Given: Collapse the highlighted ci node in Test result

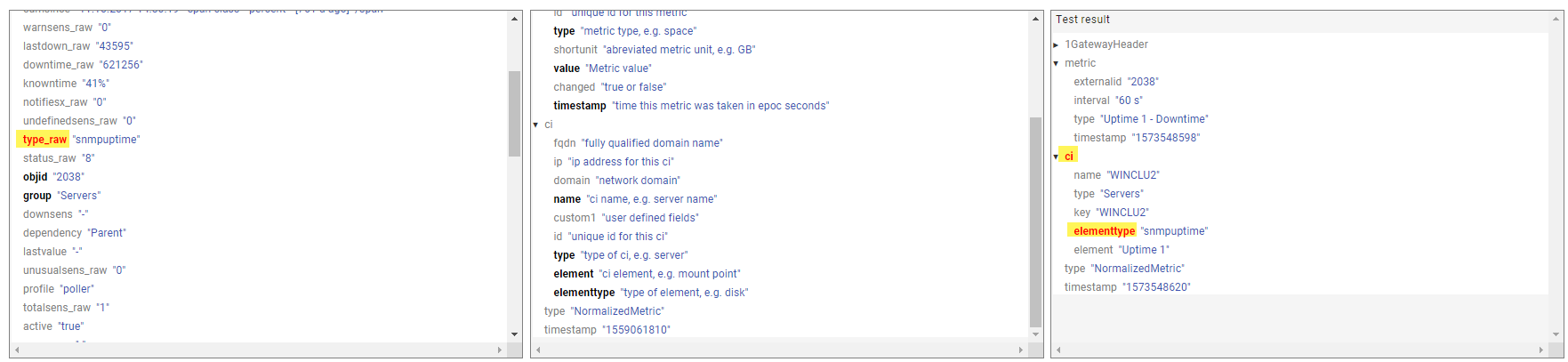Looking at the screenshot, I should pos(1056,157).
